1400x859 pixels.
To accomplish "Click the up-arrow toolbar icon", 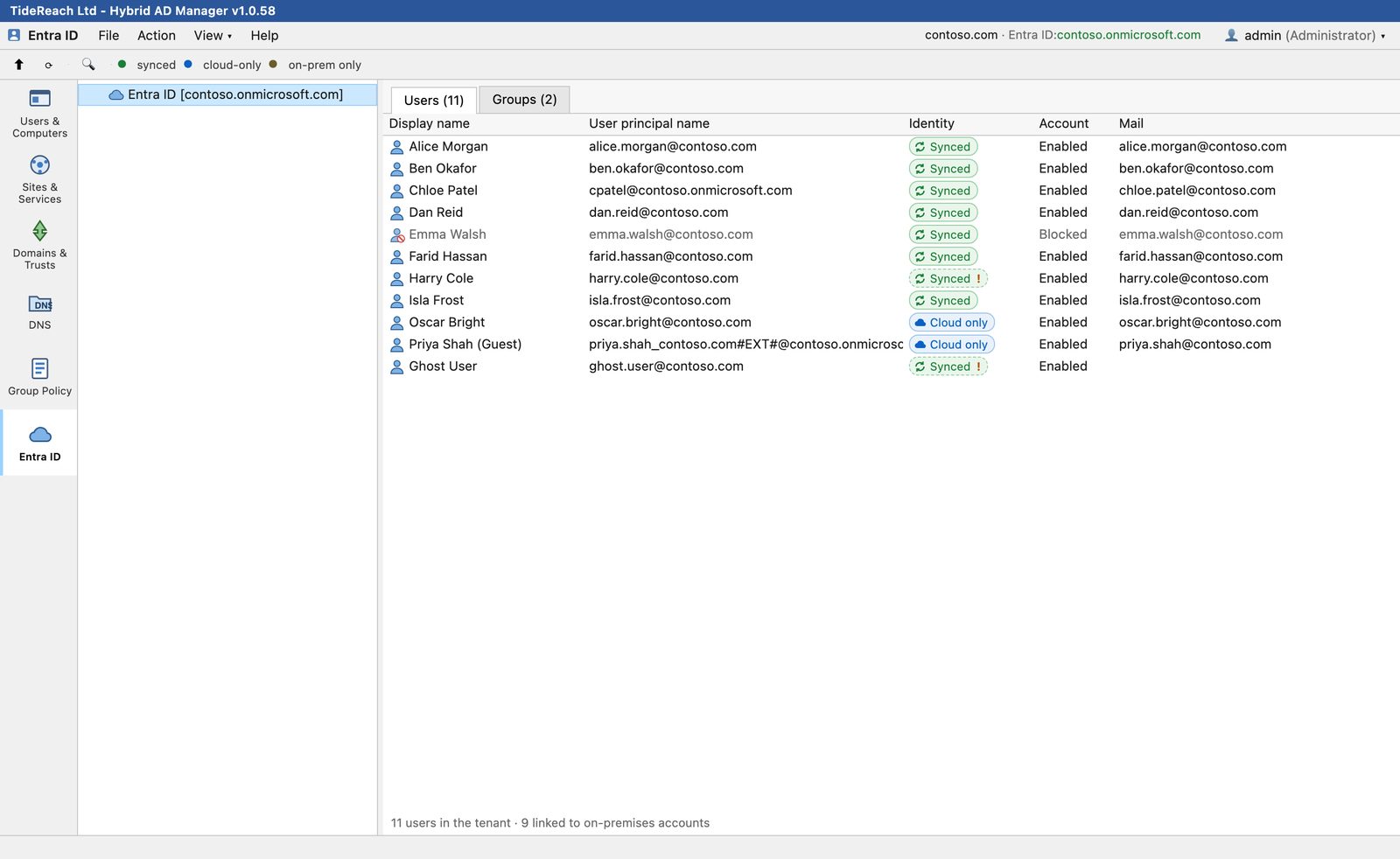I will (19, 65).
